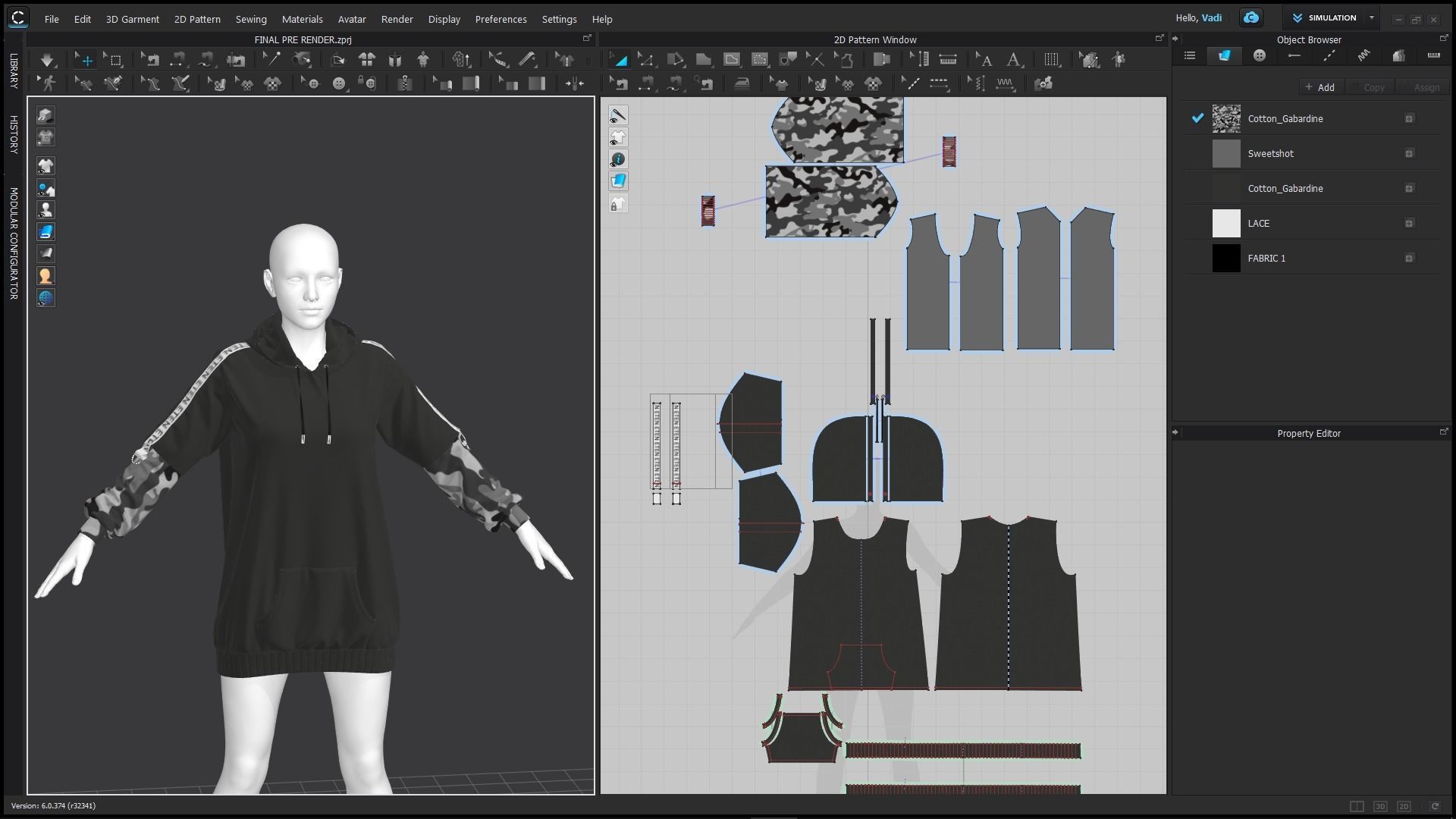This screenshot has height=819, width=1456.
Task: Collapse the Property Editor panel arrow
Action: (x=1175, y=432)
